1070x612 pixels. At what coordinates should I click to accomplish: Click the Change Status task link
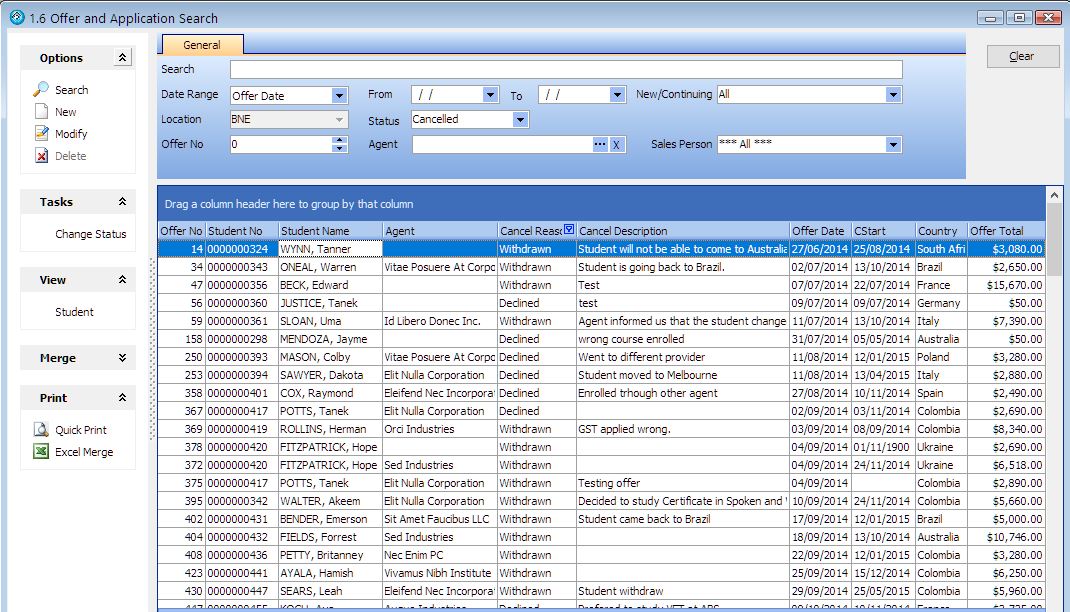click(91, 234)
